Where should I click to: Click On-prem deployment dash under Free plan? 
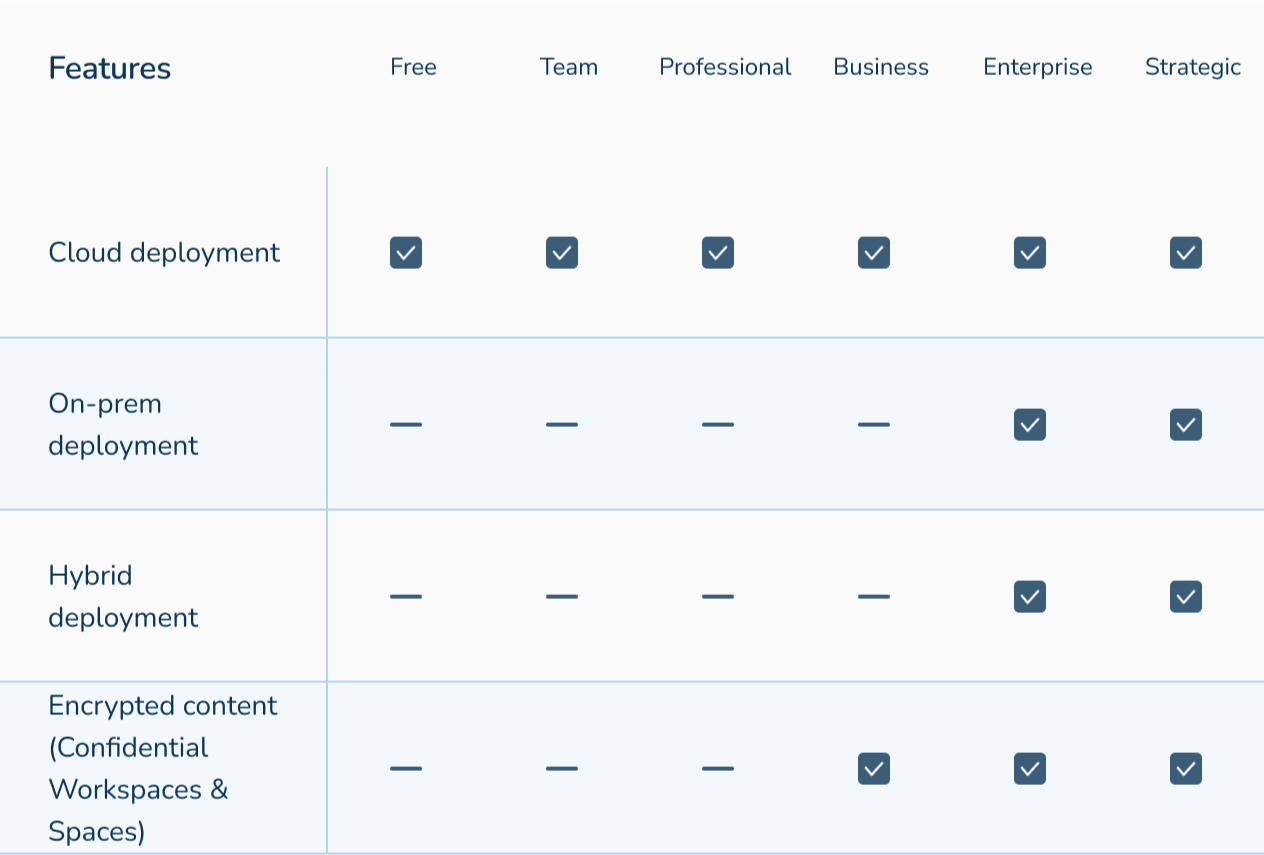[406, 425]
